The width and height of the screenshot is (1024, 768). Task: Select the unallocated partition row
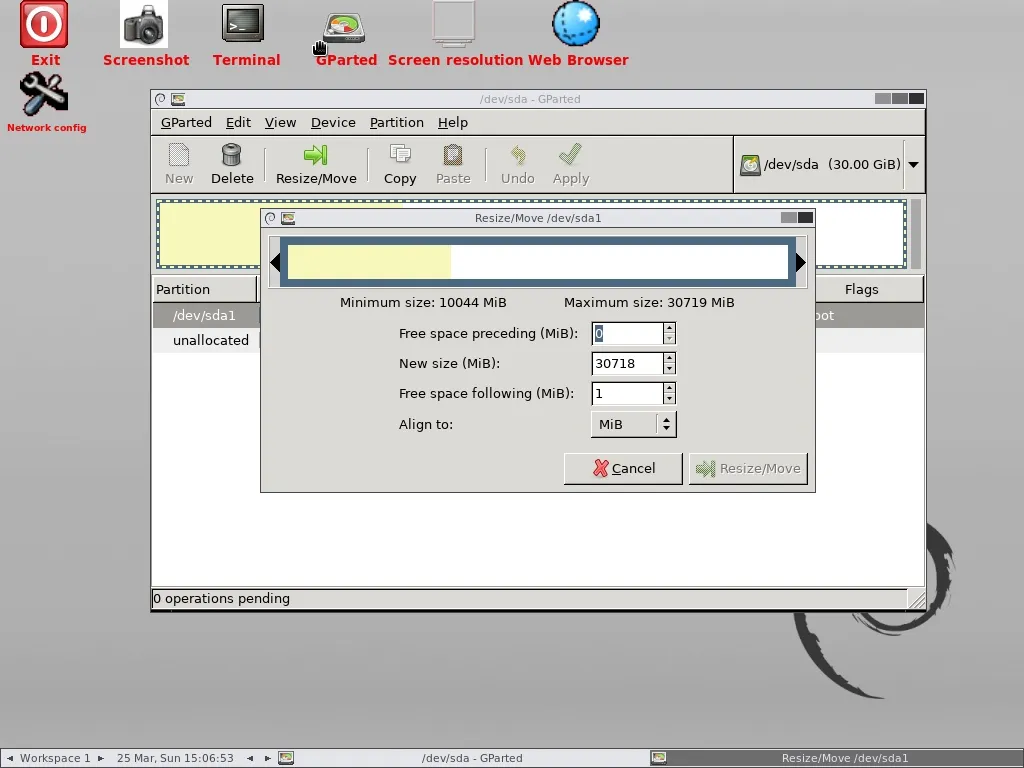(210, 340)
